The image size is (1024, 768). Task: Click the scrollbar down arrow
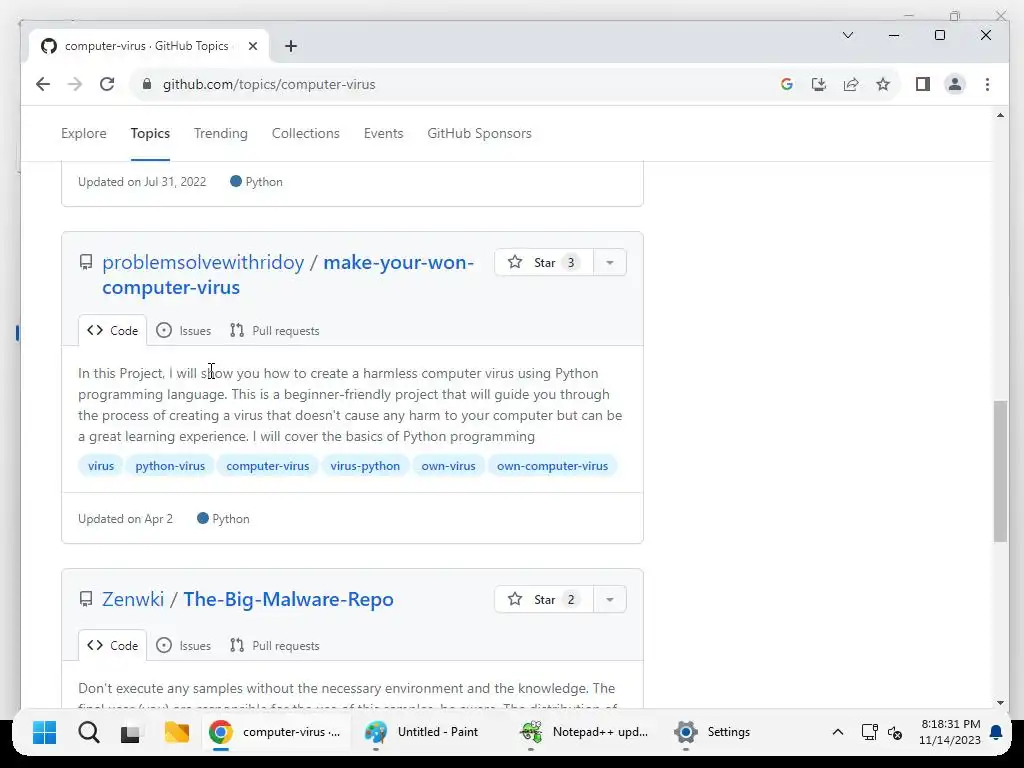coord(1000,703)
